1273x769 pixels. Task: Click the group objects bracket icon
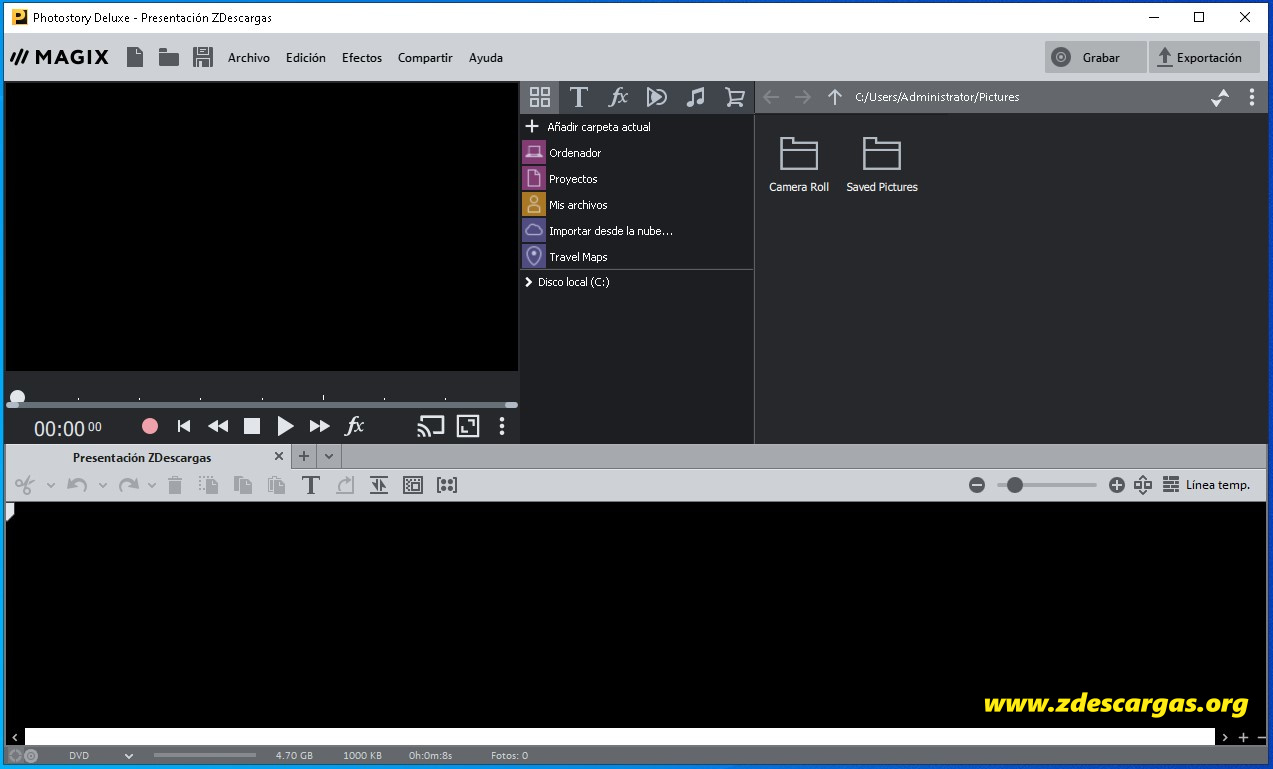pyautogui.click(x=447, y=485)
